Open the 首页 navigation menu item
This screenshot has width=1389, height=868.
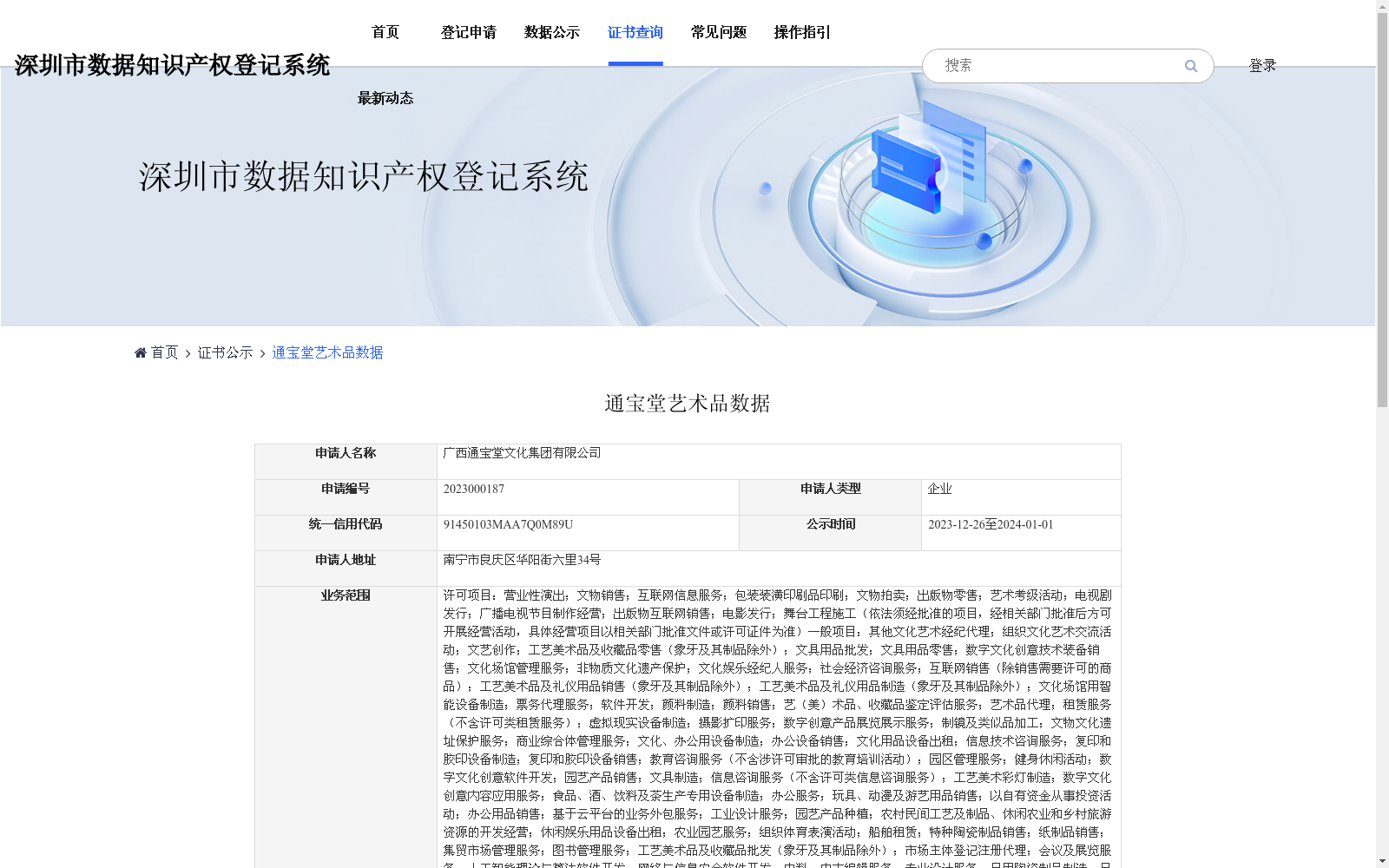point(385,33)
